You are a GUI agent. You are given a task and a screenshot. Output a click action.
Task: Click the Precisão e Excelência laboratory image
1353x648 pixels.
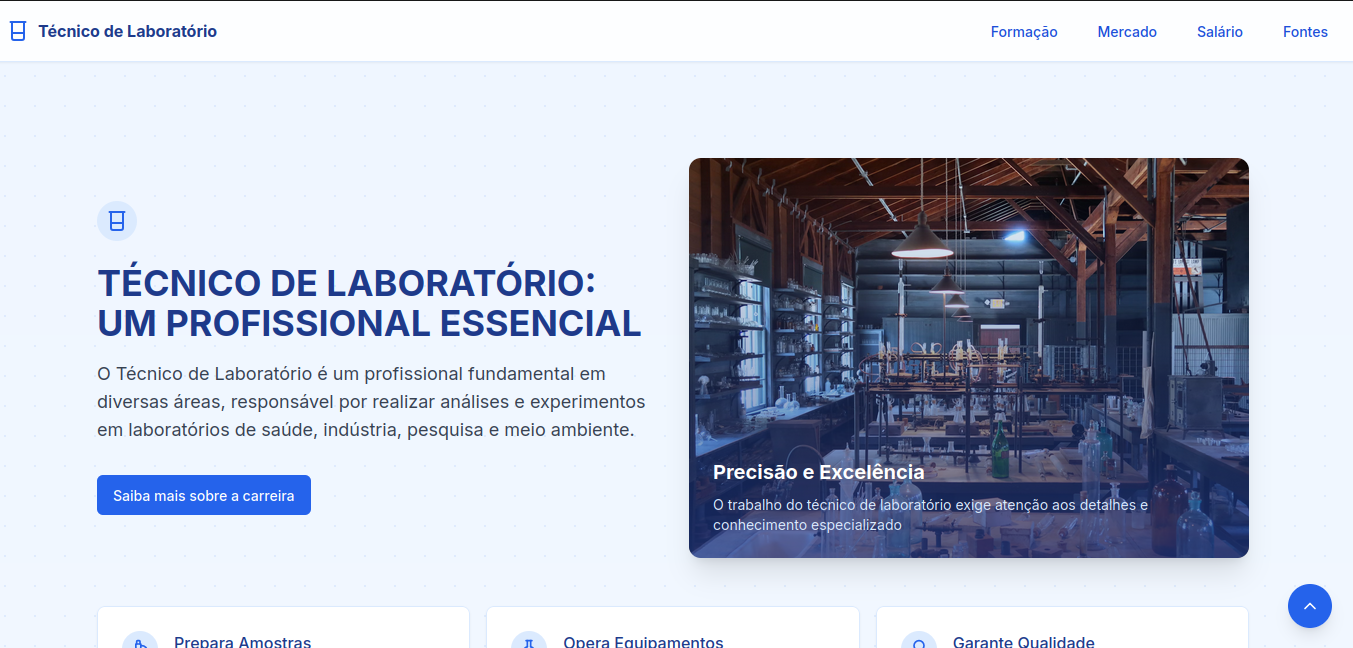(x=968, y=357)
